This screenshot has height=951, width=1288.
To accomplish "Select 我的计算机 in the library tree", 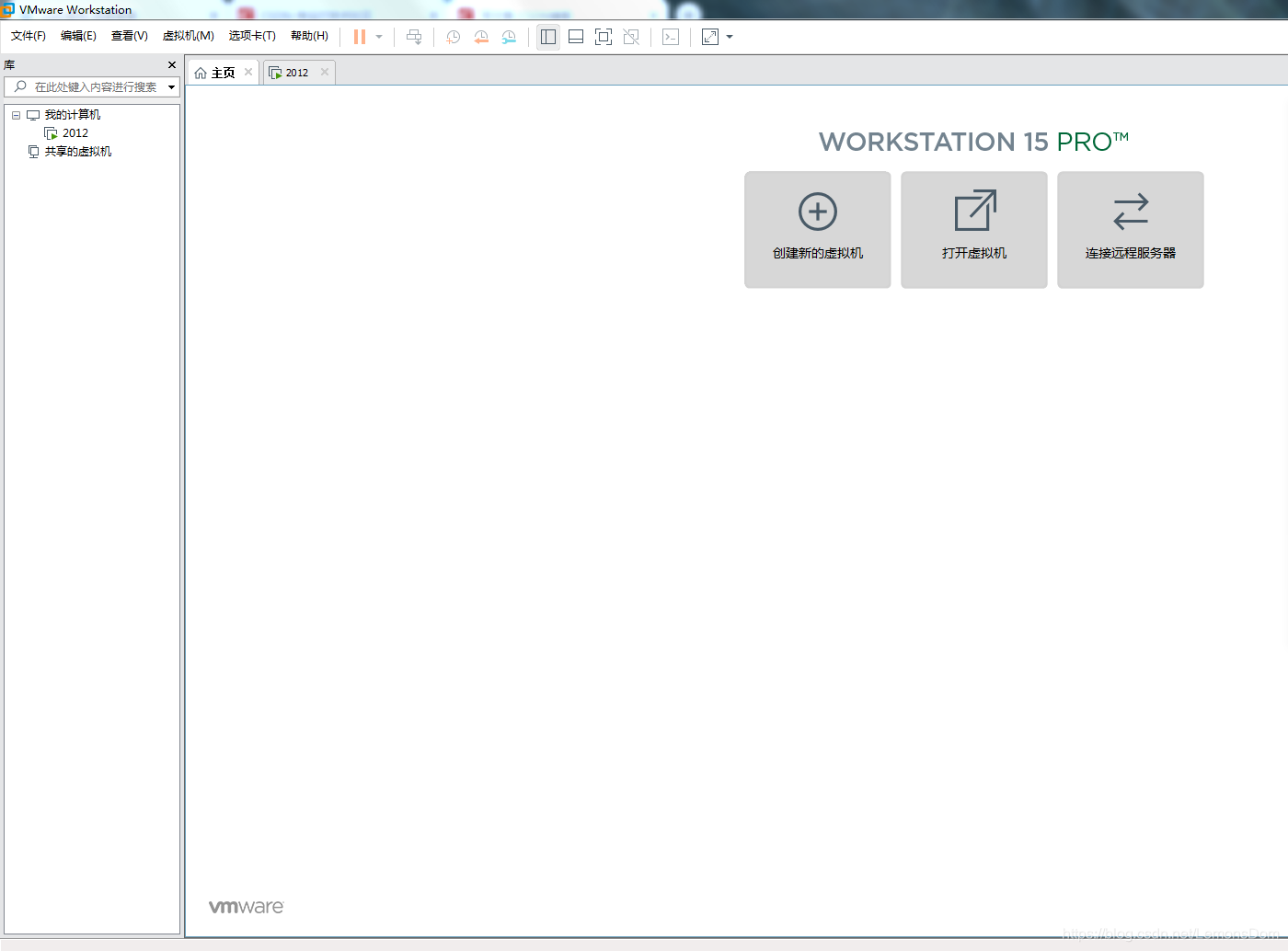I will [73, 115].
